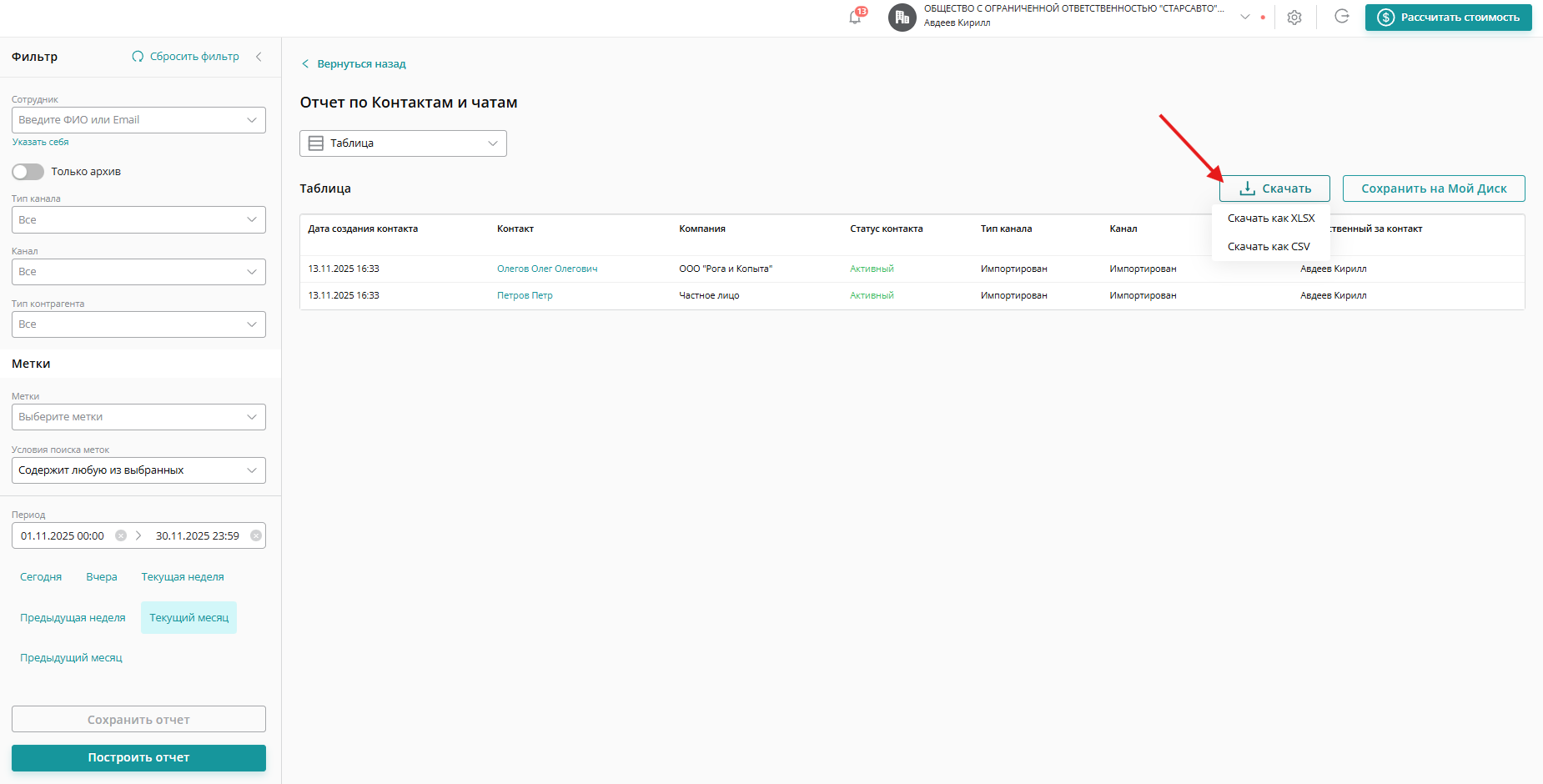Open the 'Тип канала' dropdown
Image resolution: width=1543 pixels, height=784 pixels.
(x=138, y=220)
